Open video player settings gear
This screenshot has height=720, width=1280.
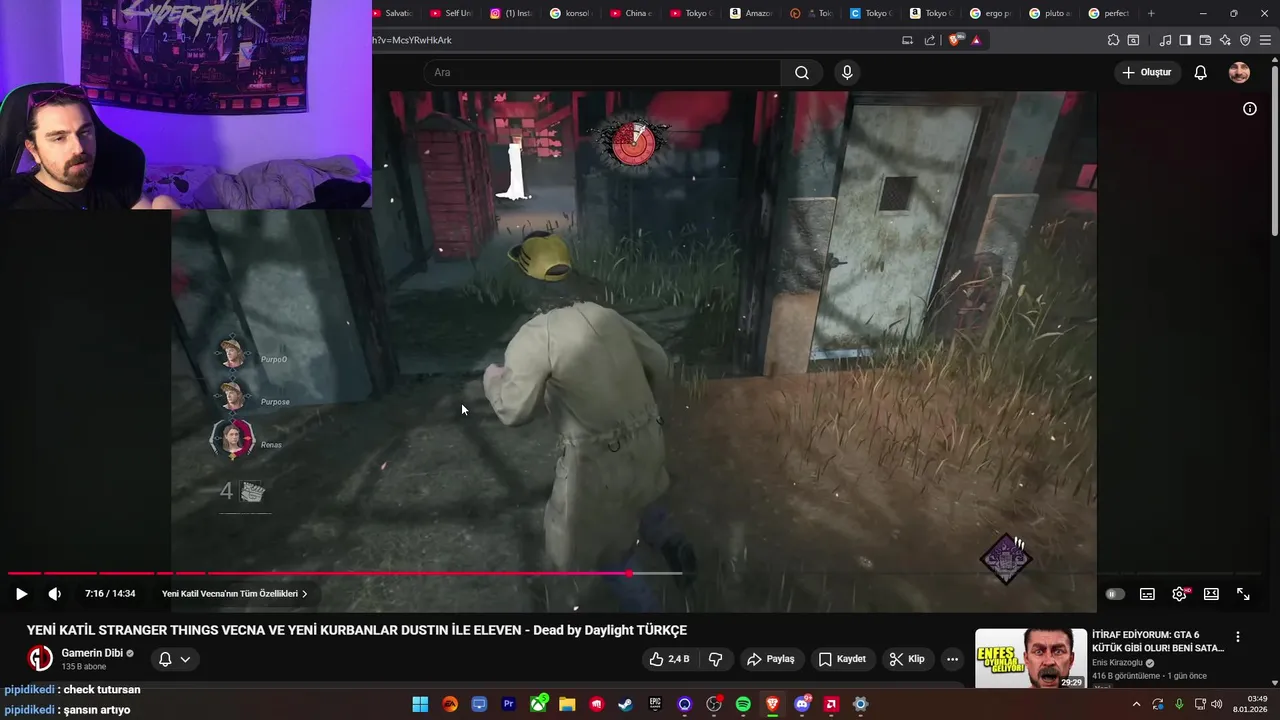1179,594
